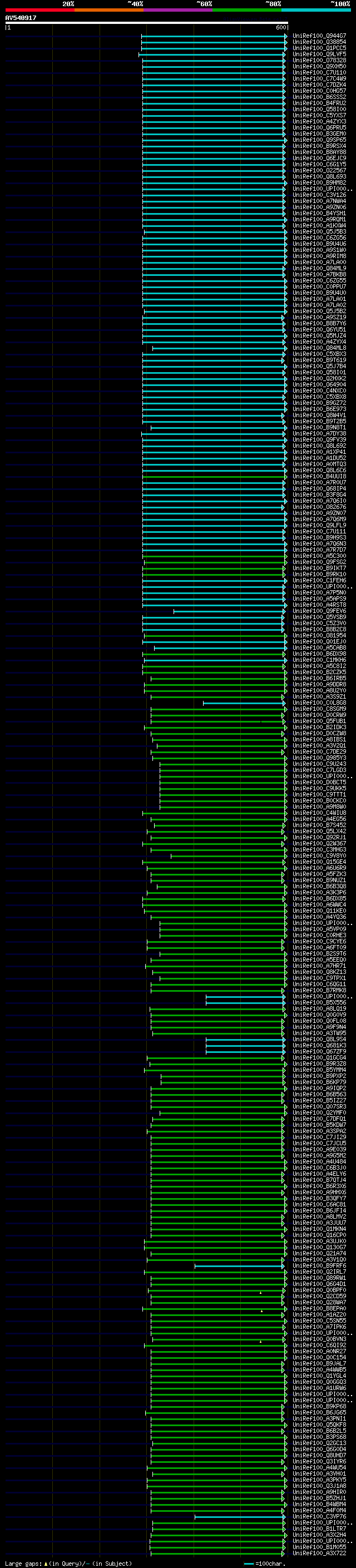The height and width of the screenshot is (1568, 356).
Task: Click the UniRef100_B6SSS2 label
Action: coord(319,97)
